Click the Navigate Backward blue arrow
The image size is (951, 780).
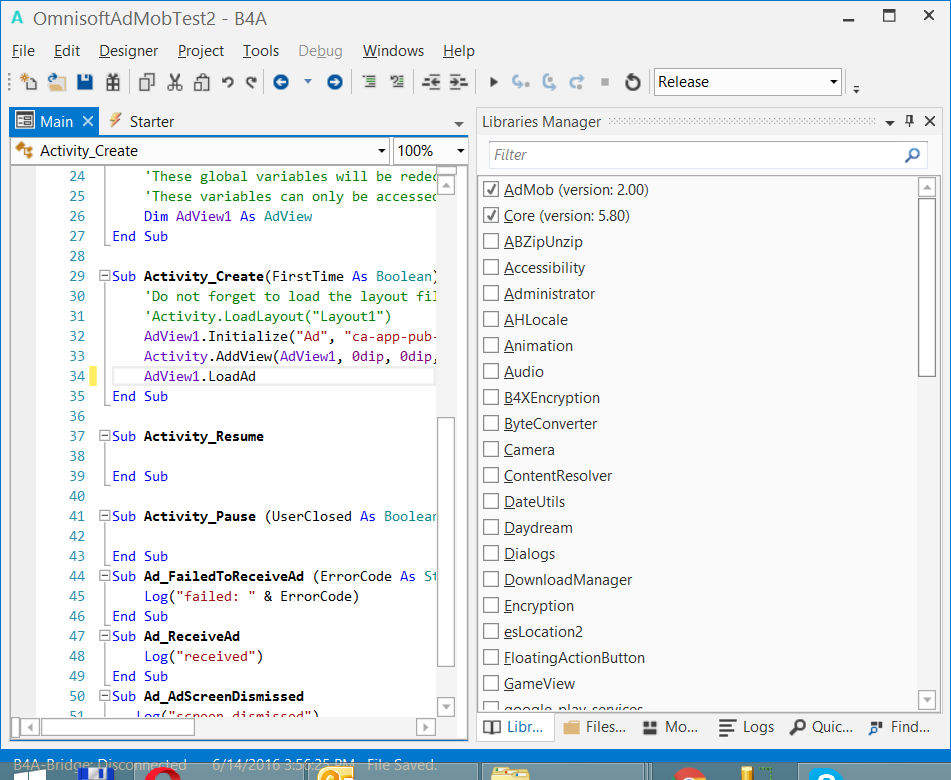(x=281, y=82)
